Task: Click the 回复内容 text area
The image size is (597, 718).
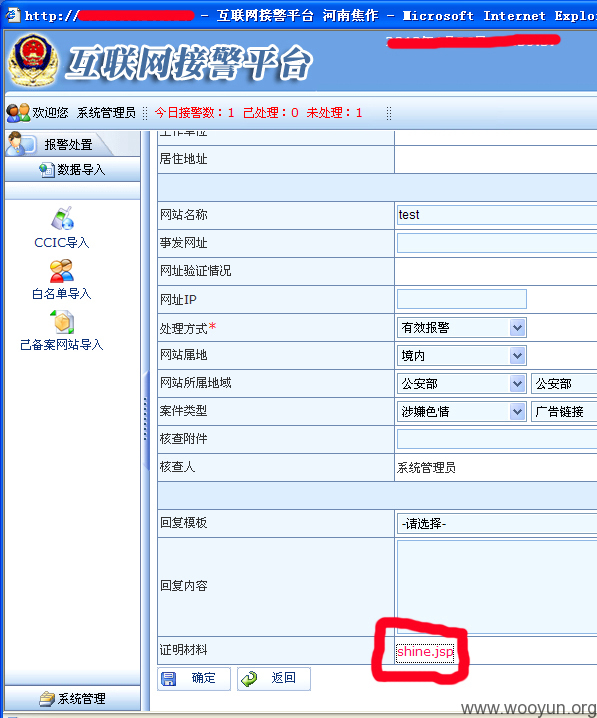Action: (497, 587)
